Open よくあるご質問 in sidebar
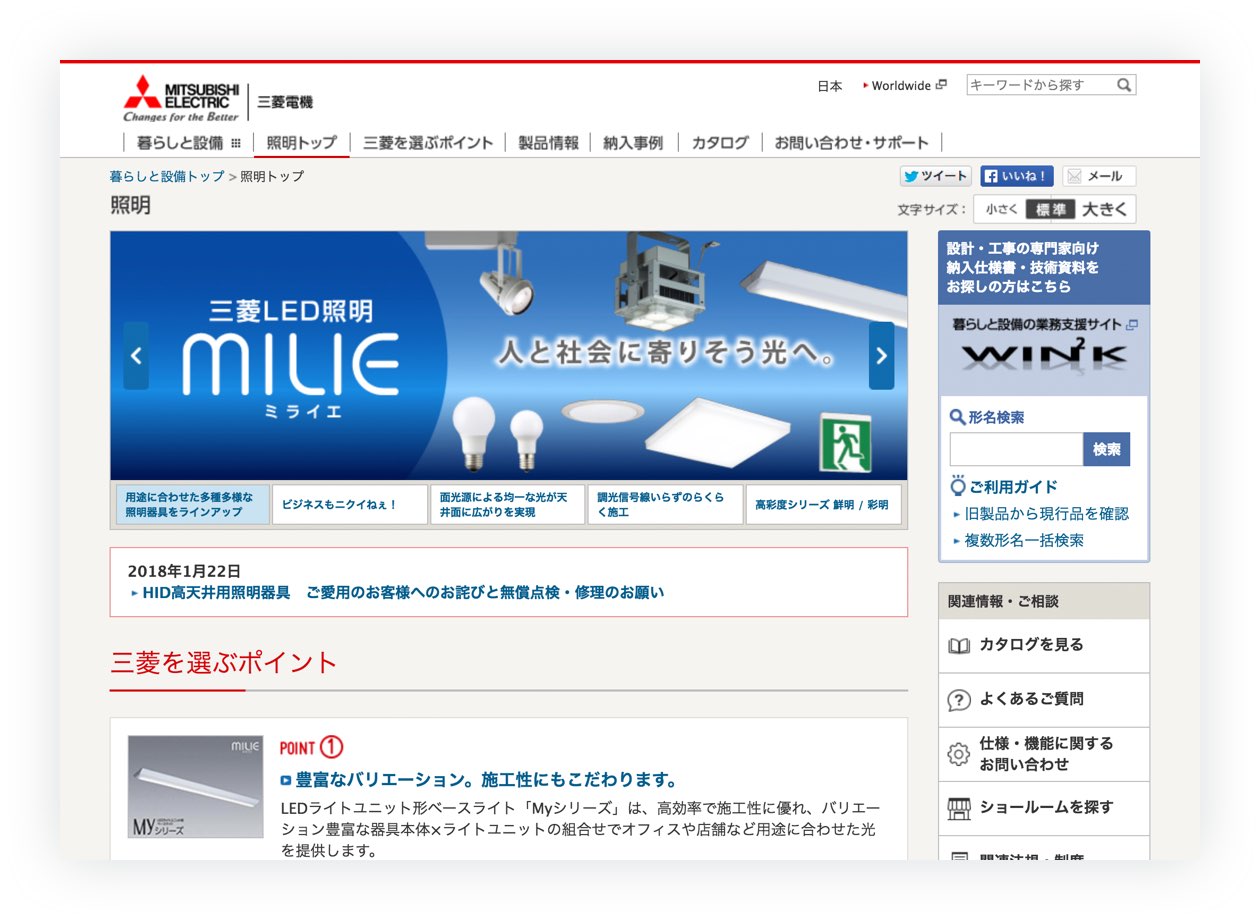Image resolution: width=1260 pixels, height=920 pixels. (x=1044, y=699)
